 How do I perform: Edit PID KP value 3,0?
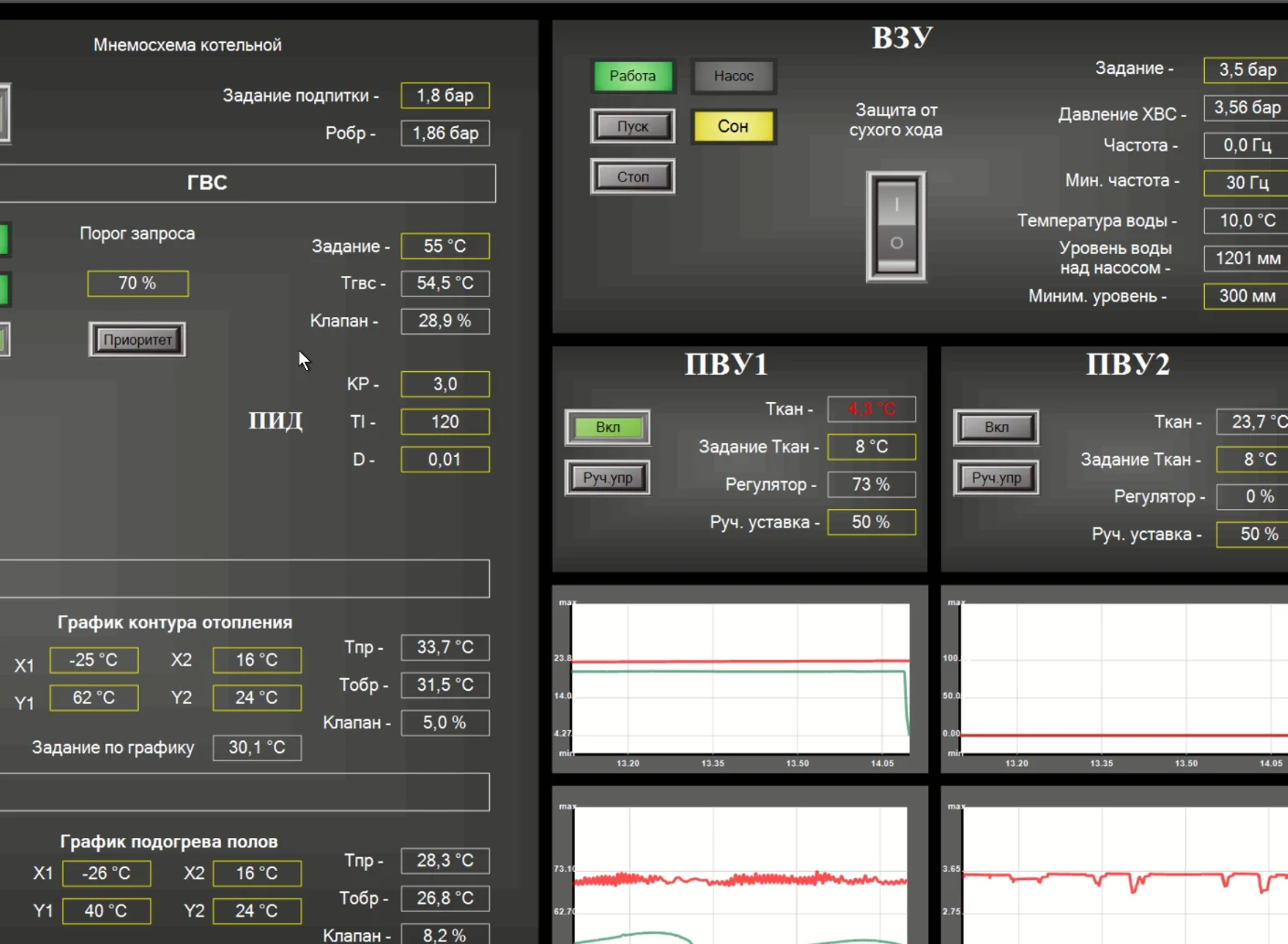pyautogui.click(x=445, y=384)
